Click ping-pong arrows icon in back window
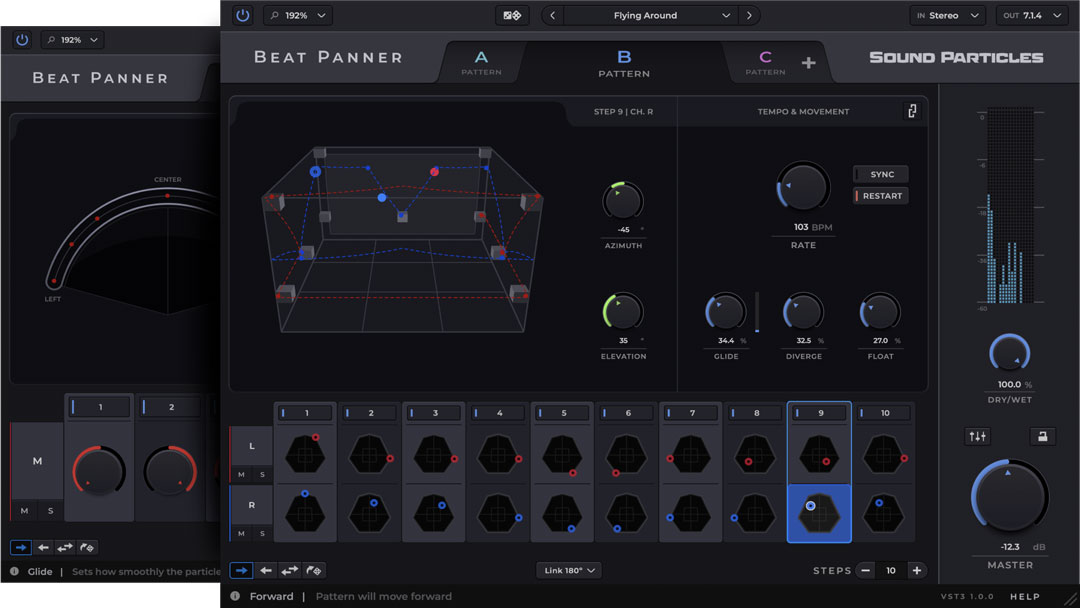 tap(65, 547)
